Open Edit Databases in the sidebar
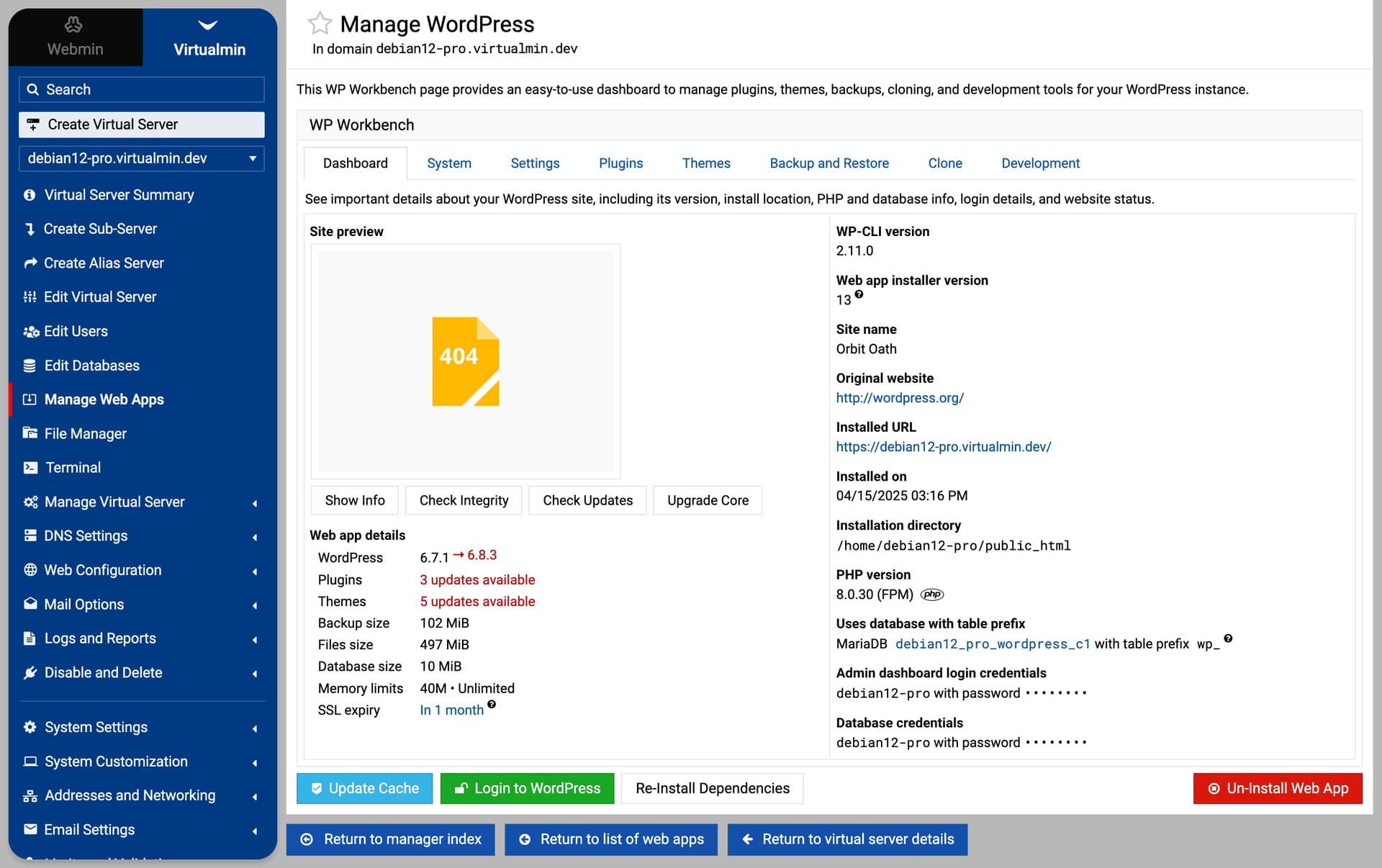Image resolution: width=1382 pixels, height=868 pixels. point(91,366)
